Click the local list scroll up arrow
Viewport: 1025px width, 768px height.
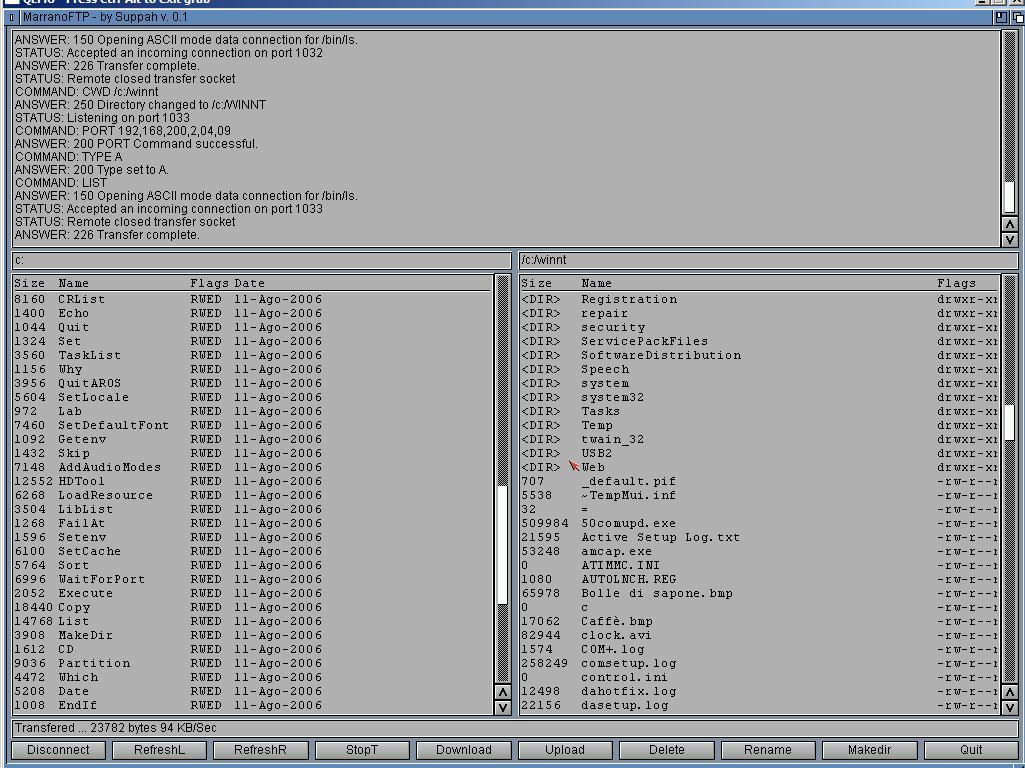click(x=503, y=692)
